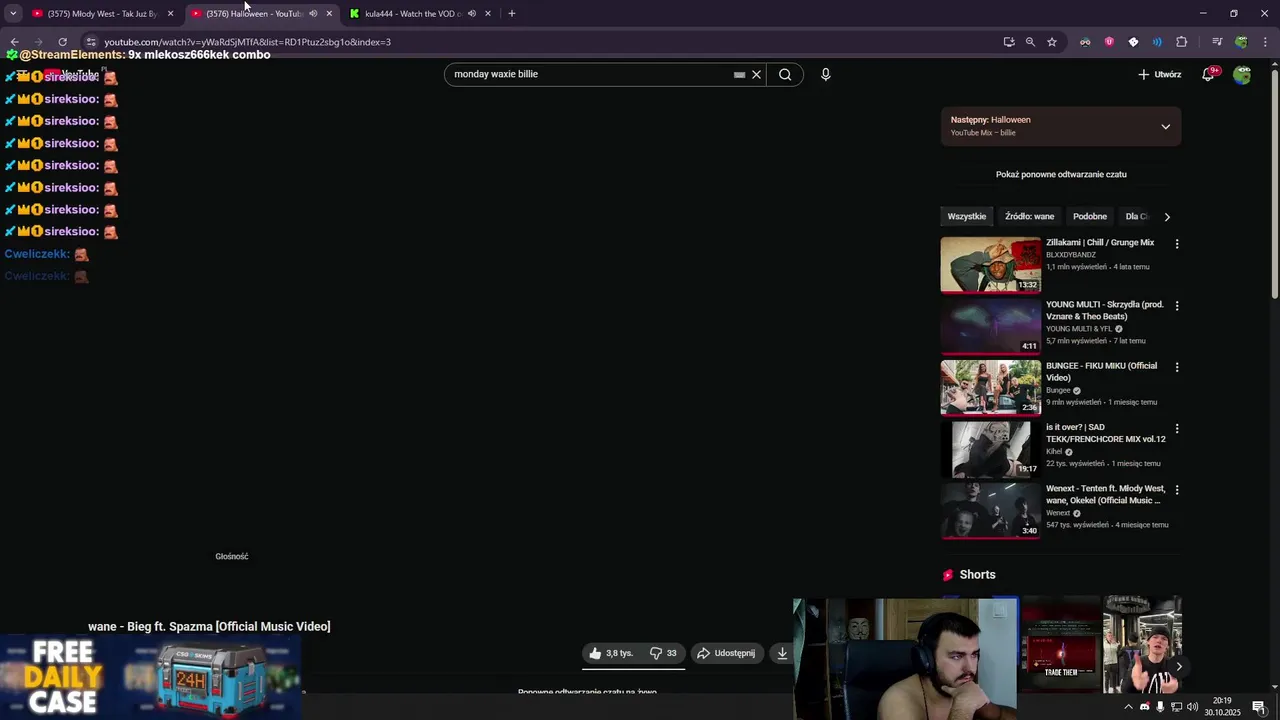Toggle the taskbar microphone icon

[1160, 707]
